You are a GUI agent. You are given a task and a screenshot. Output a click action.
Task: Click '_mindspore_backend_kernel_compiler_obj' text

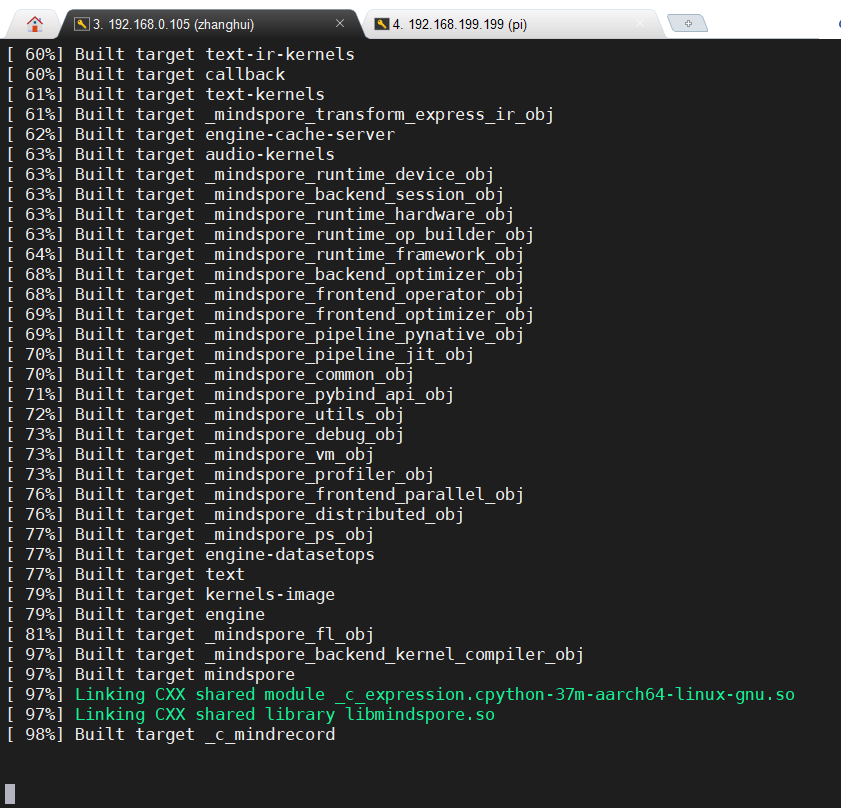[394, 655]
